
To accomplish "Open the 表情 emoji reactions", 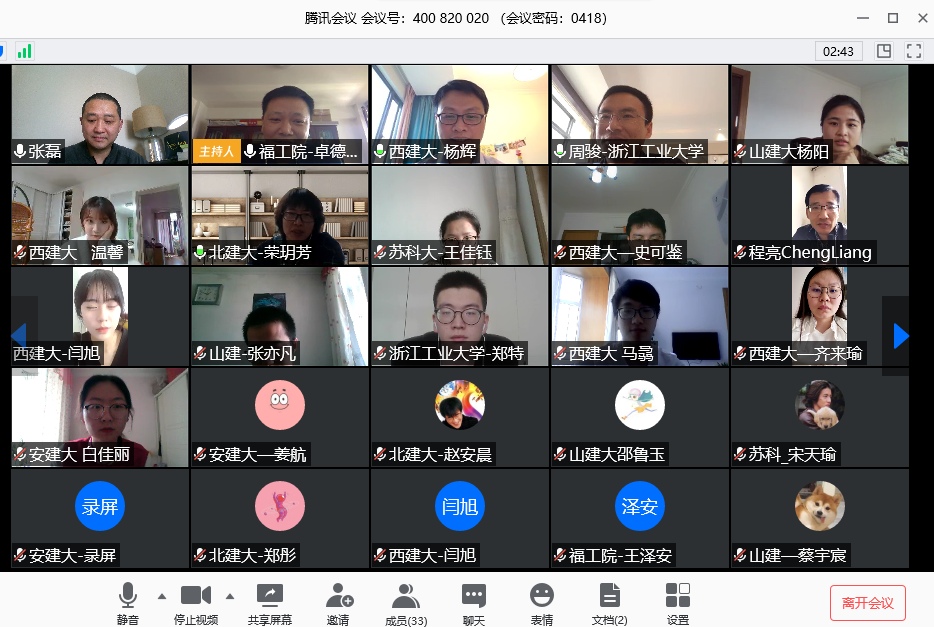I will (542, 603).
